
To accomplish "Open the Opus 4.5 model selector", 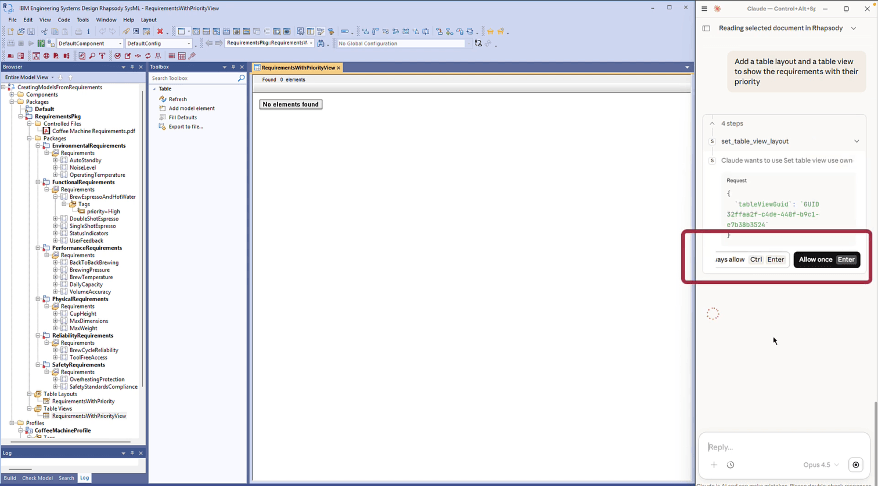I will click(x=821, y=465).
